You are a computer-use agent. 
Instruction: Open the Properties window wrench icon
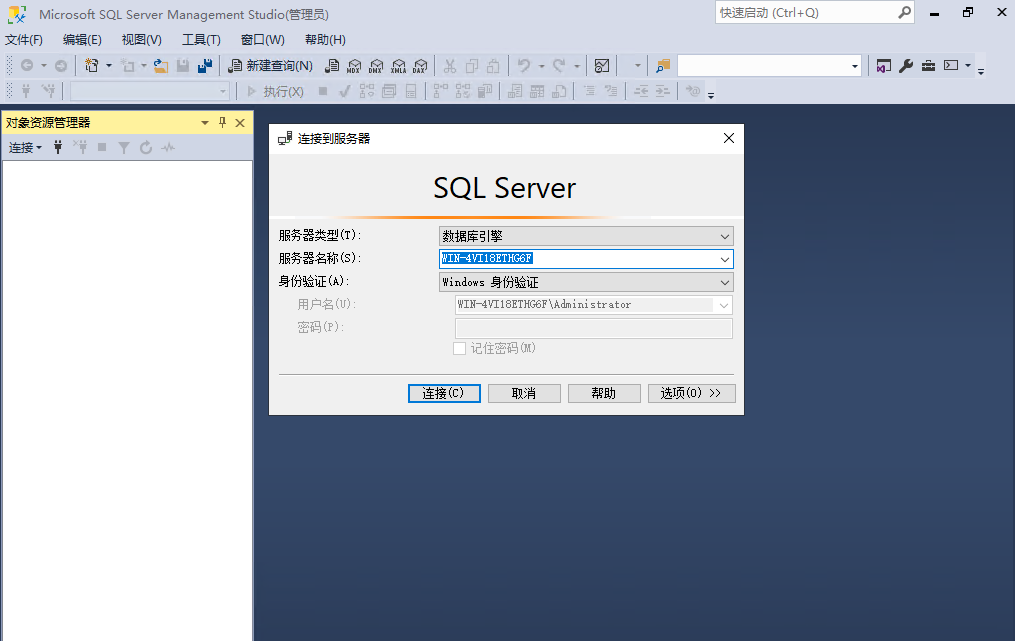click(x=906, y=65)
